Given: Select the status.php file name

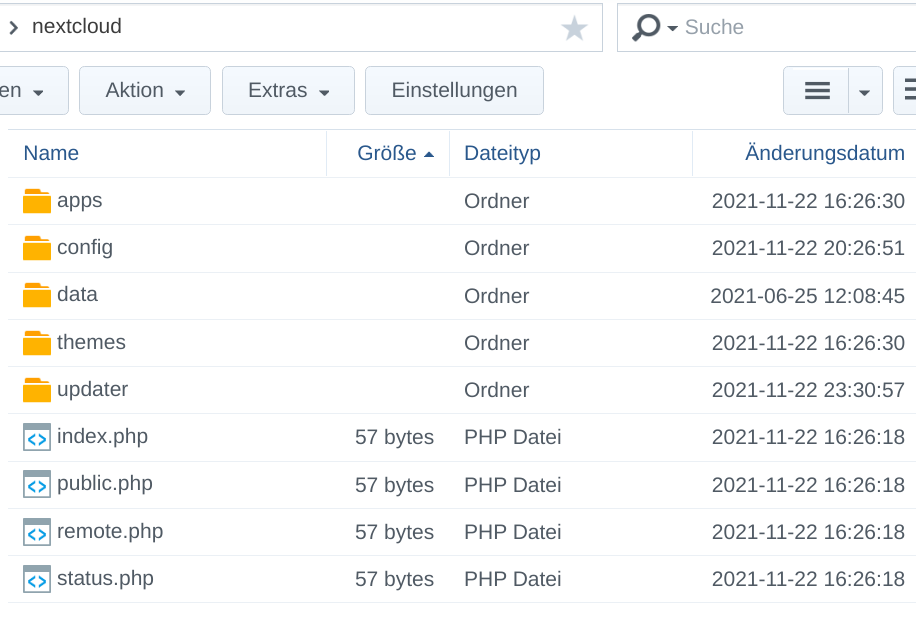Looking at the screenshot, I should [105, 579].
